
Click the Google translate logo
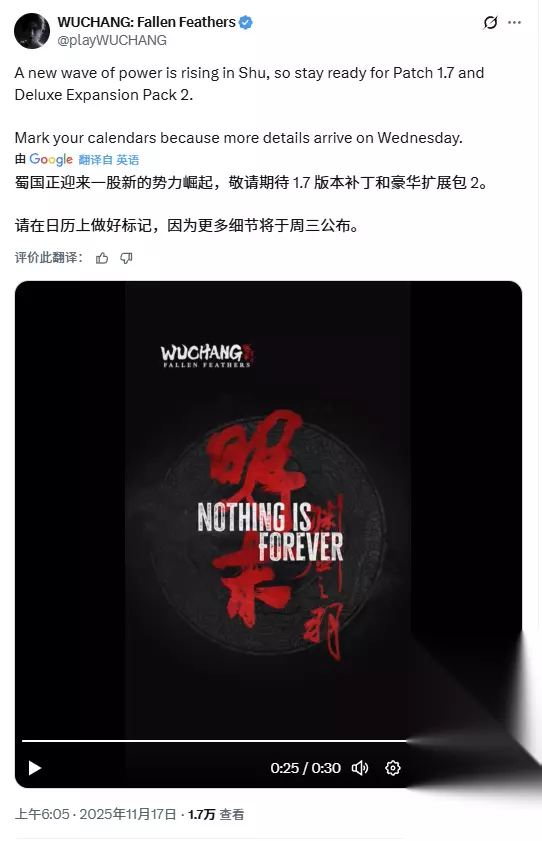[51, 159]
